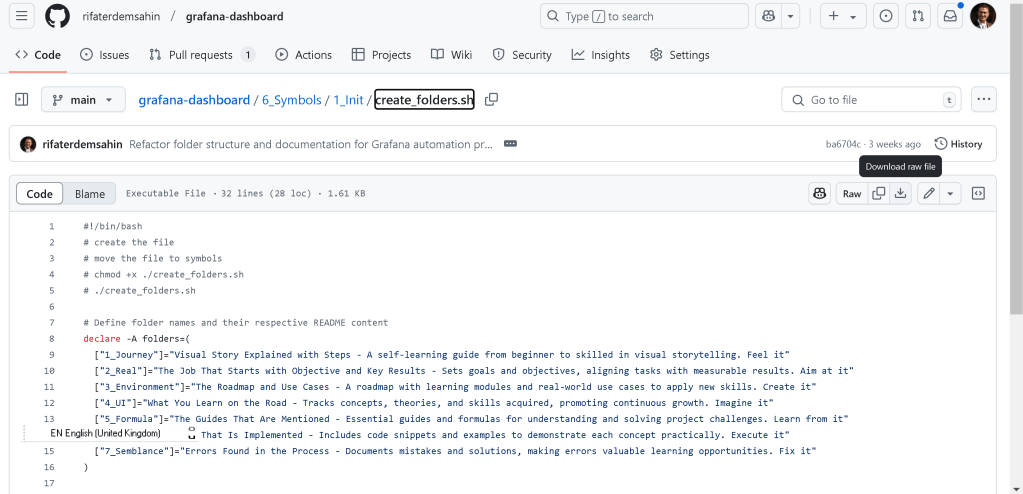Open the user avatar profile menu
Screen dimensions: 1023x494
pyautogui.click(x=983, y=16)
